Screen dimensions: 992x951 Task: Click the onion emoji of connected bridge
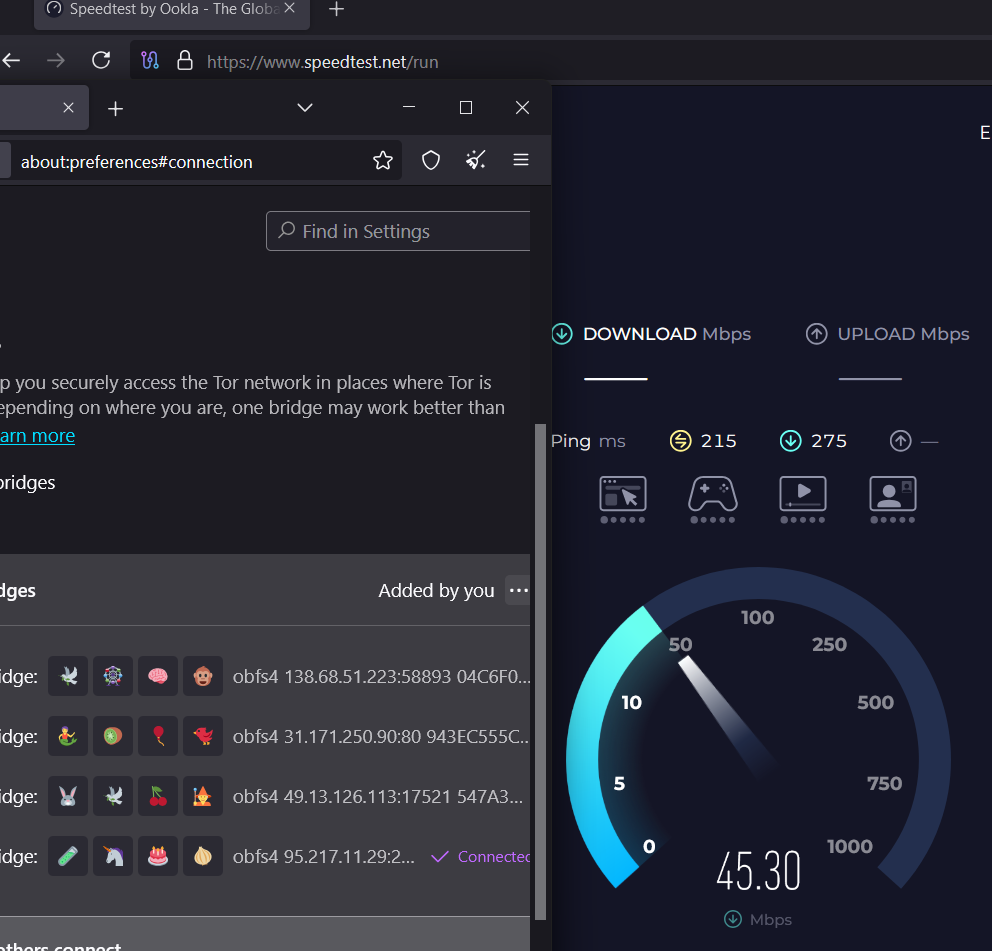[x=203, y=856]
